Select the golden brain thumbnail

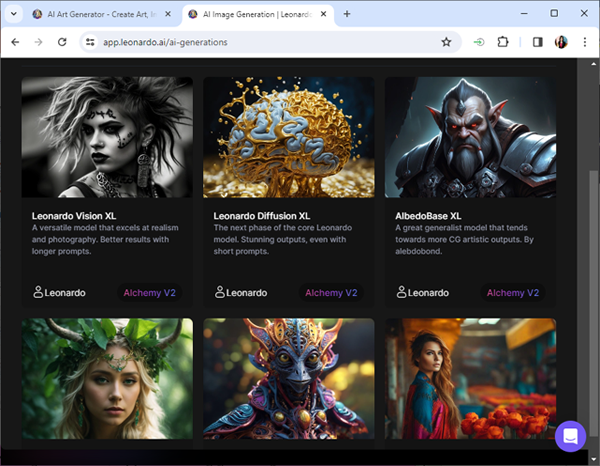click(289, 137)
